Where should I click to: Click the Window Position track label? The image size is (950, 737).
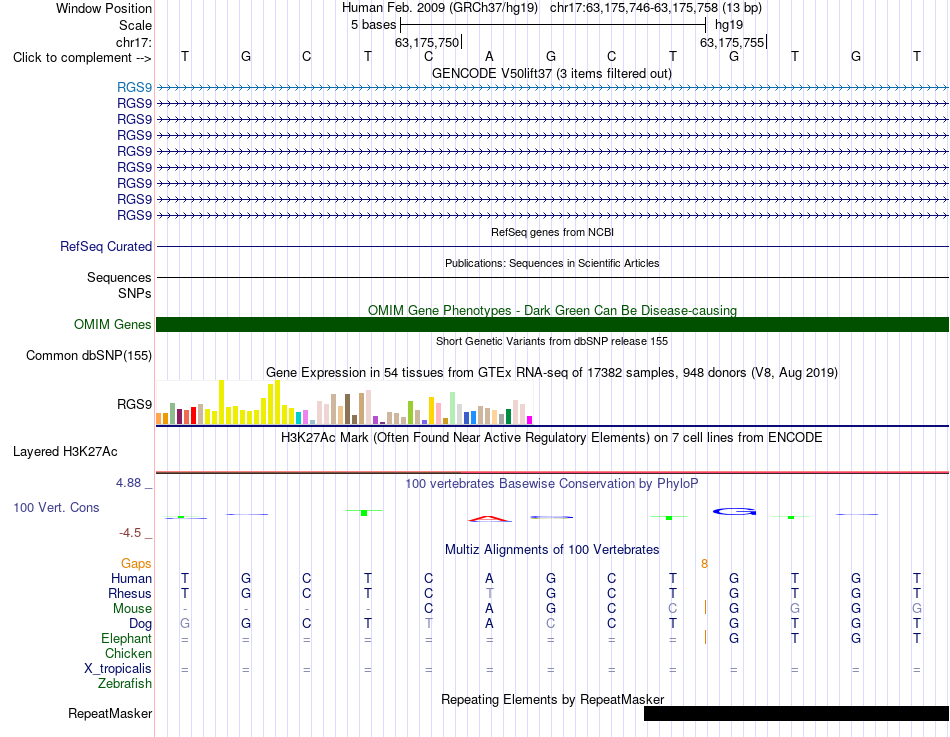click(x=104, y=8)
